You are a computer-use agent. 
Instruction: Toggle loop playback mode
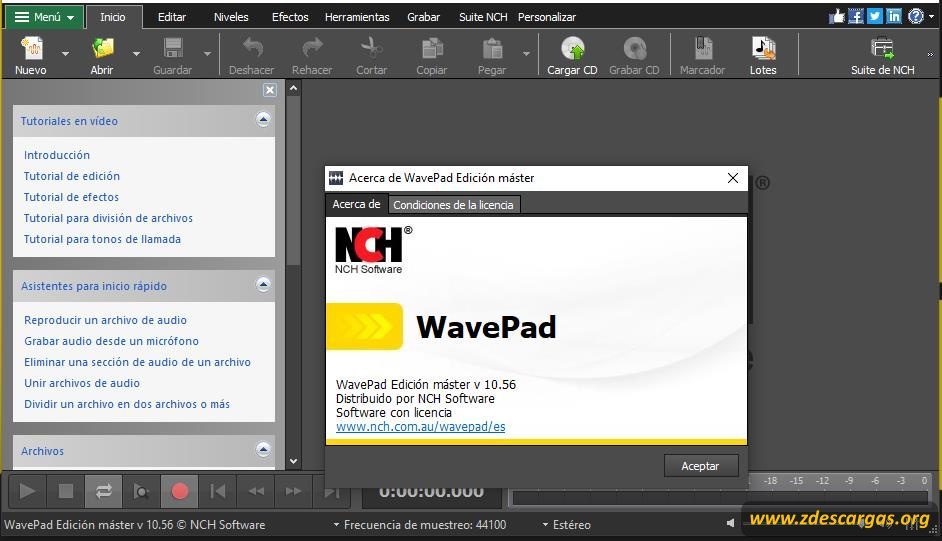tap(104, 491)
